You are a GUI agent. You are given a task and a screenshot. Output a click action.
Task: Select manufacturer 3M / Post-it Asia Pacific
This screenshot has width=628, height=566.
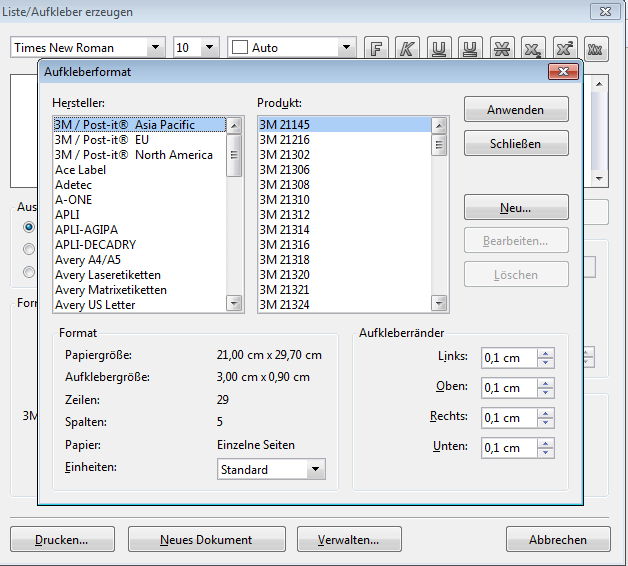(140, 125)
